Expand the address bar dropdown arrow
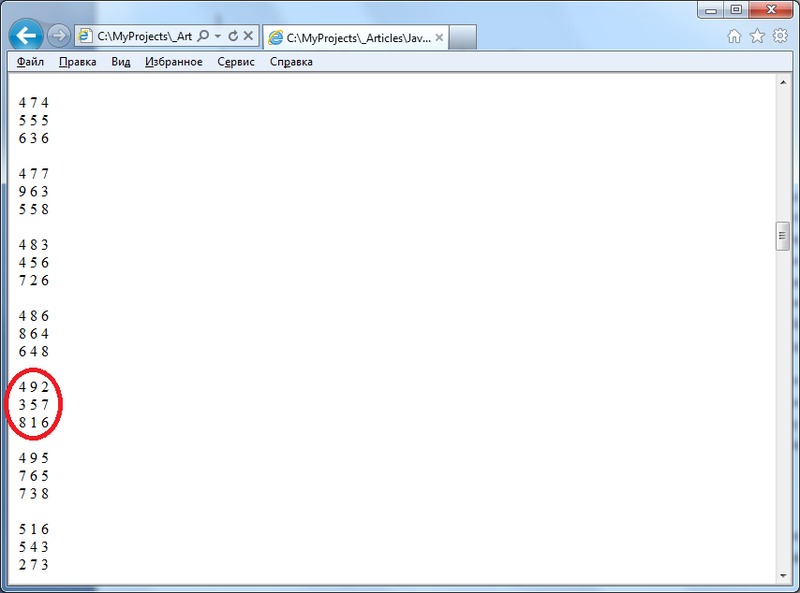Image resolution: width=800 pixels, height=593 pixels. 217,37
